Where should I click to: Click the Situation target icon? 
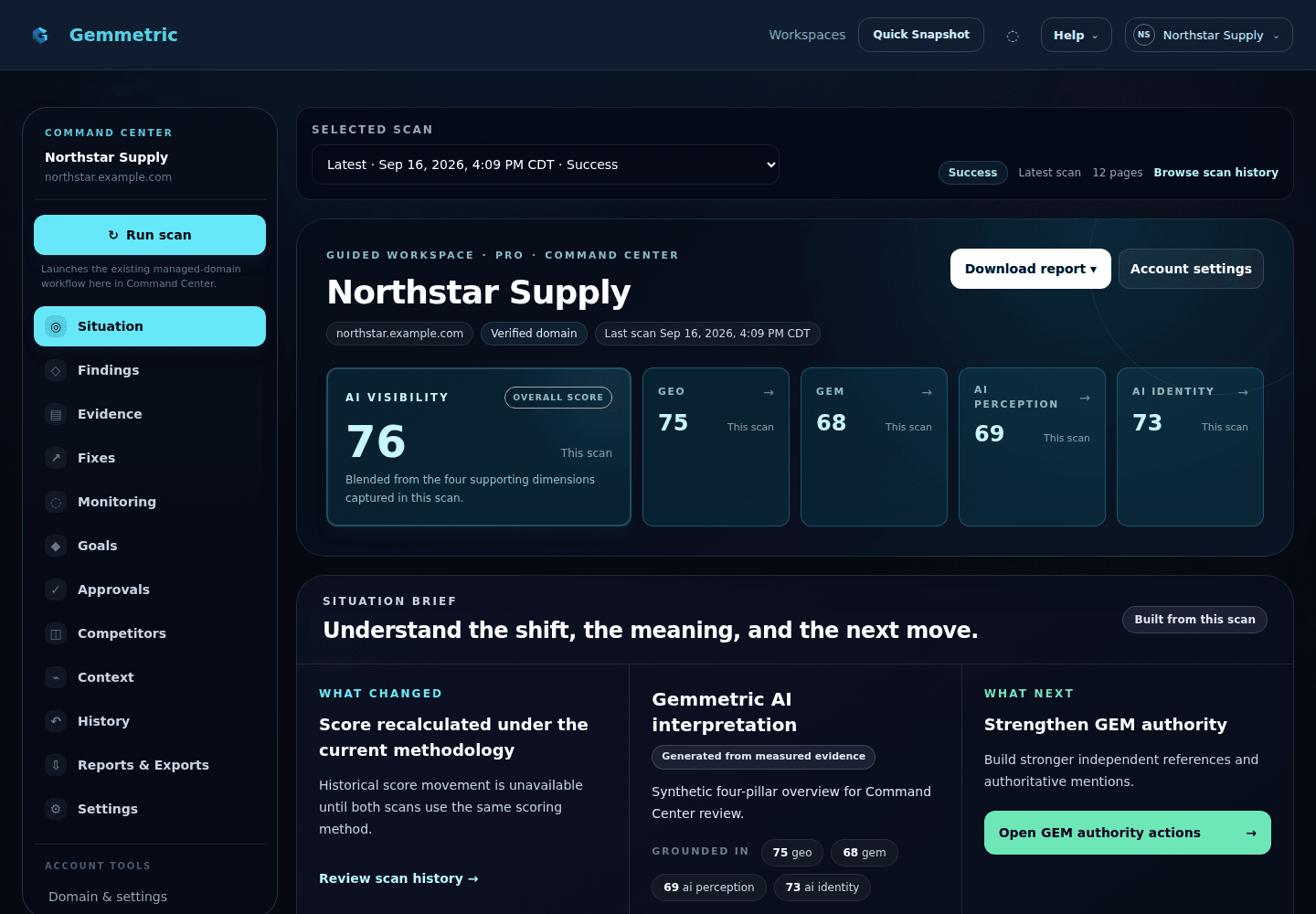pos(56,326)
